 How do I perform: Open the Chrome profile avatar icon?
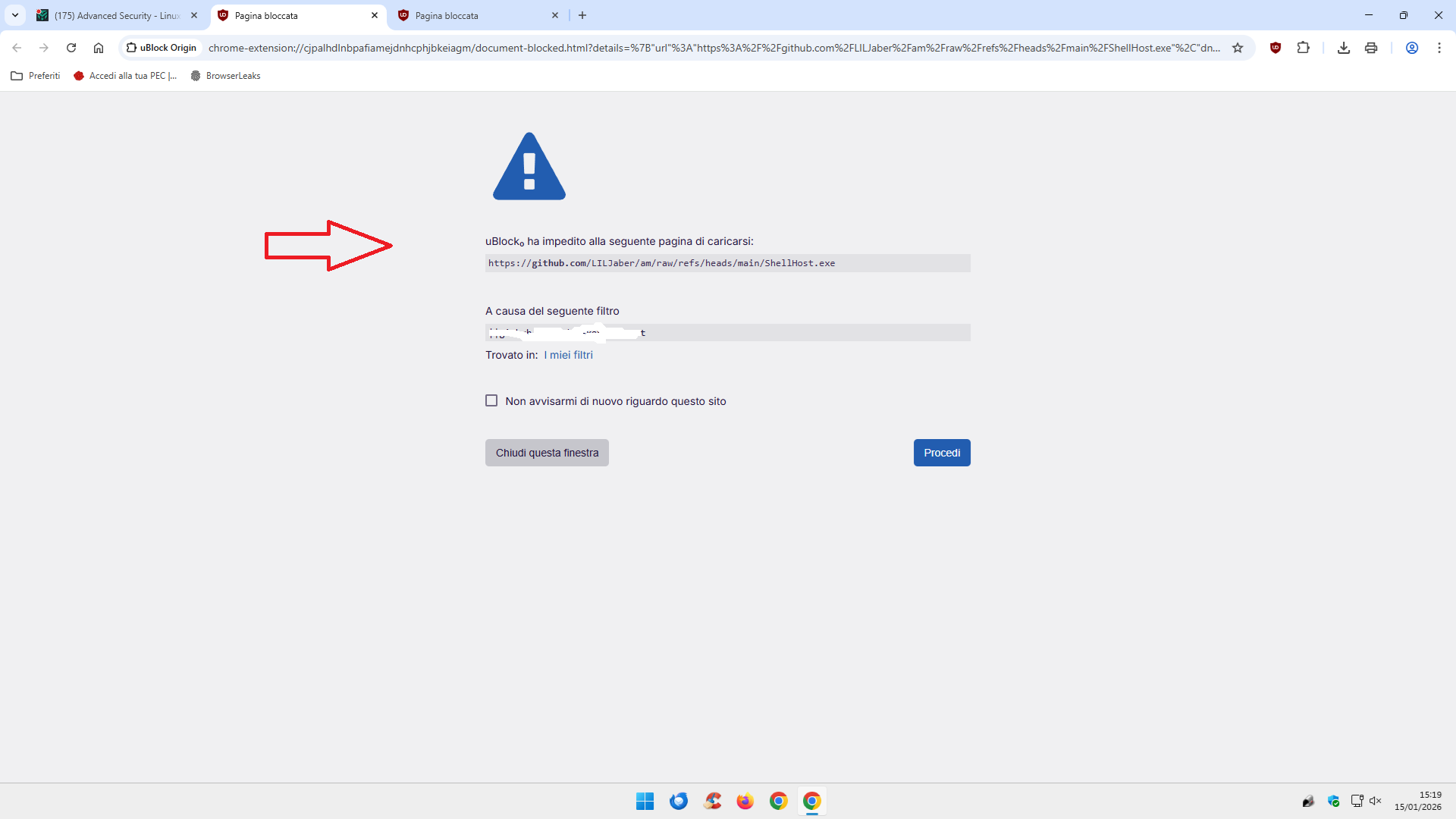coord(1411,48)
